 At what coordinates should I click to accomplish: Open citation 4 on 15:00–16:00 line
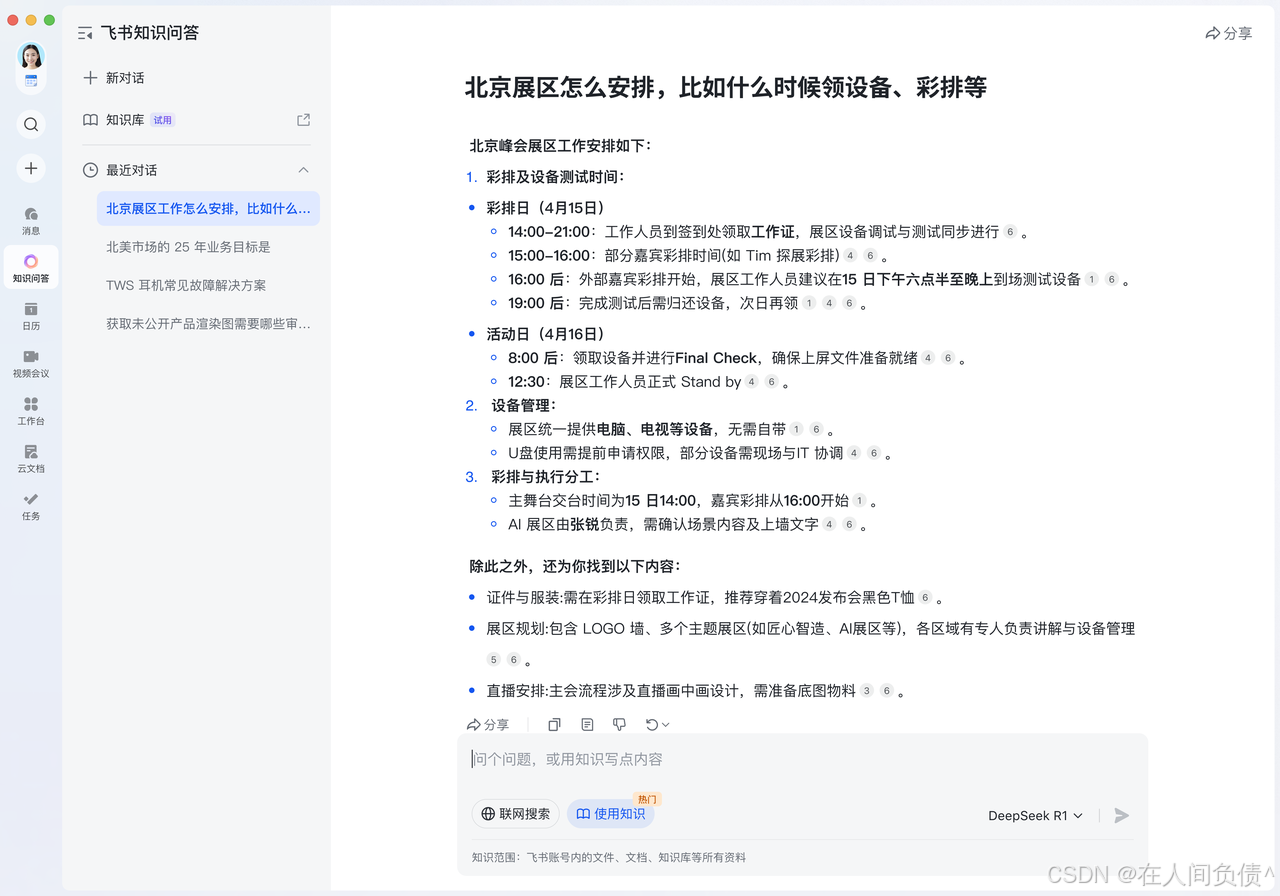[x=850, y=256]
